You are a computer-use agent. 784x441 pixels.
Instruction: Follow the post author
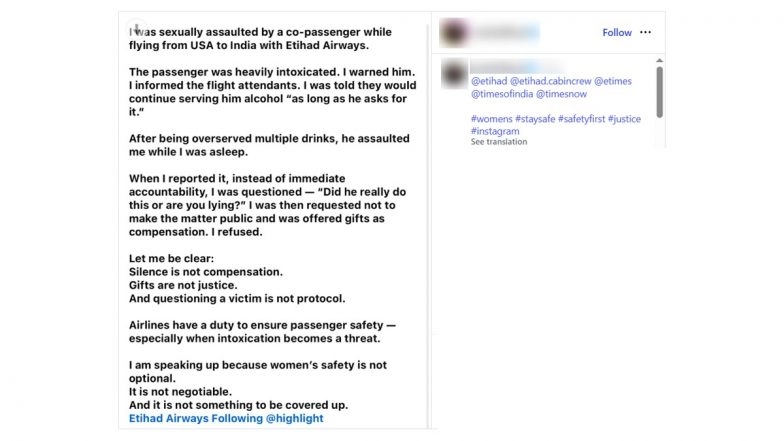coord(616,32)
